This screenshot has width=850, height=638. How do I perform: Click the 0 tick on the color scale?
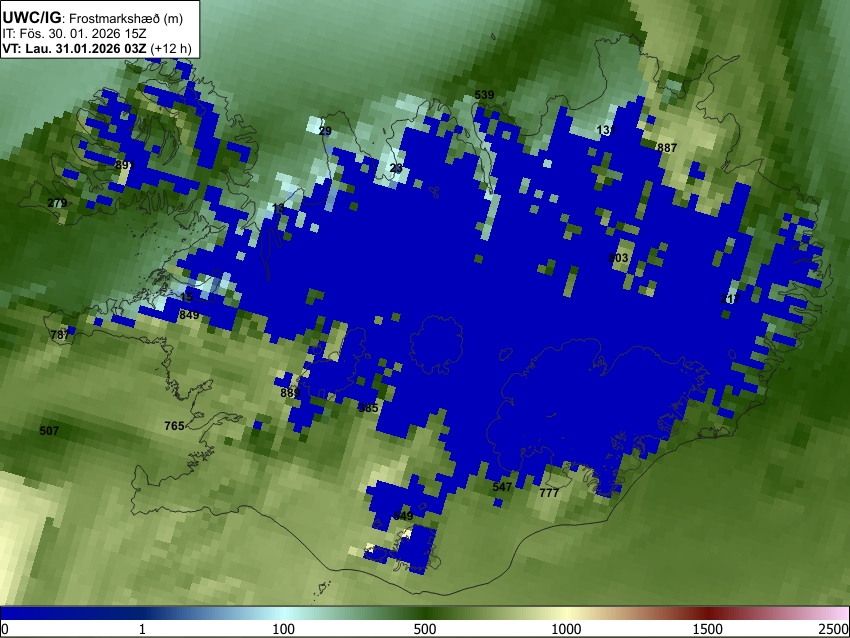[x=5, y=629]
